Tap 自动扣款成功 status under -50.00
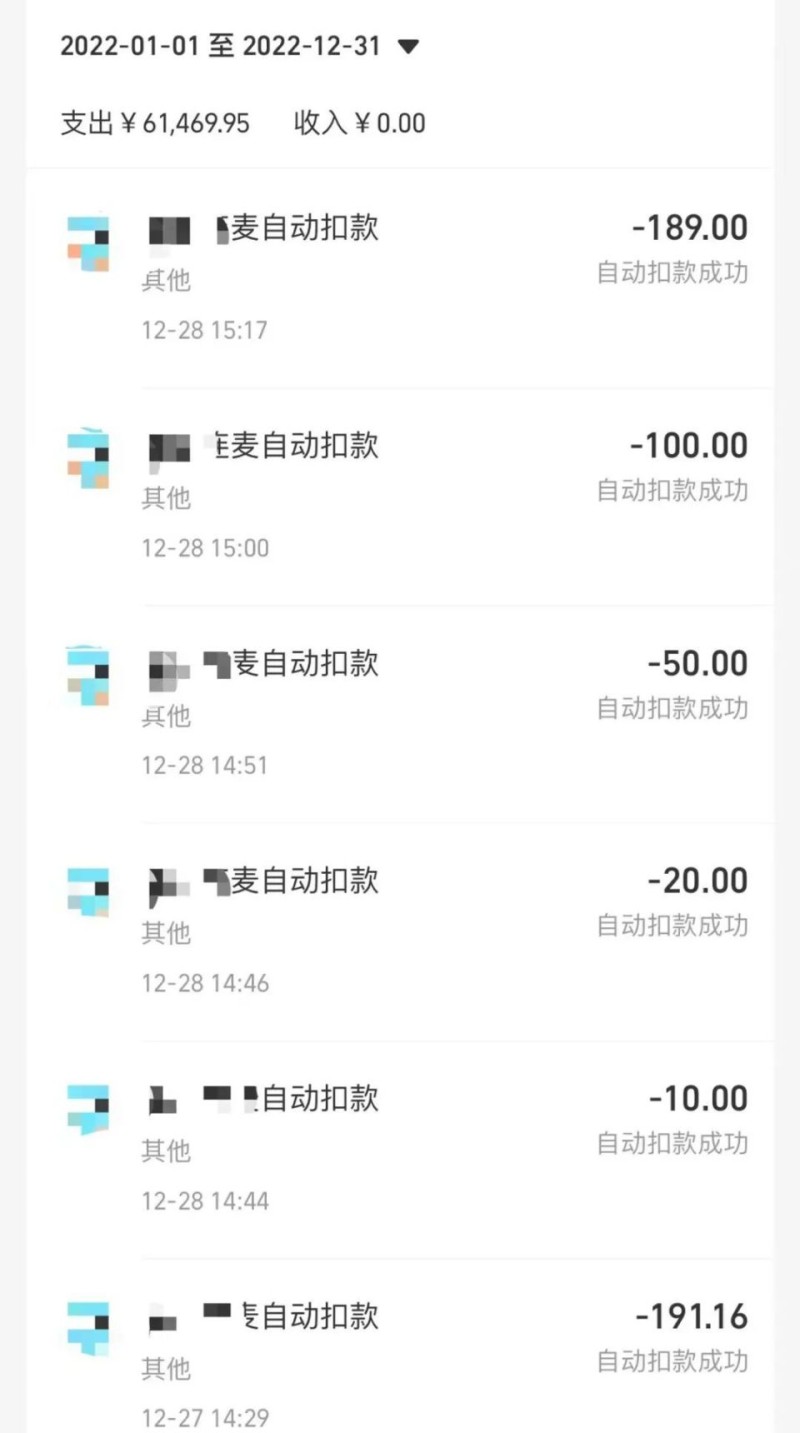 click(x=672, y=708)
